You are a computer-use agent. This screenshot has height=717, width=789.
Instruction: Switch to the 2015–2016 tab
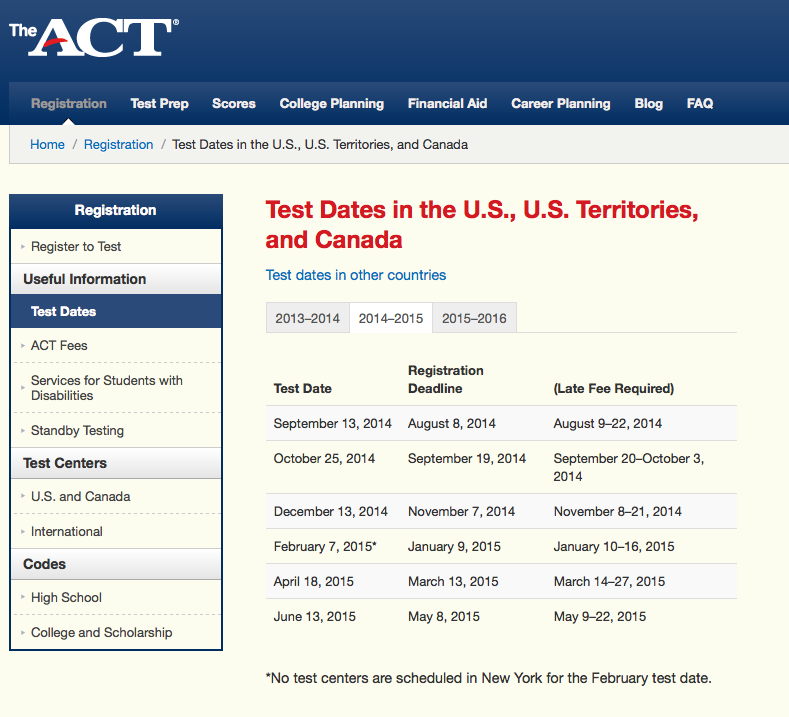[x=475, y=318]
